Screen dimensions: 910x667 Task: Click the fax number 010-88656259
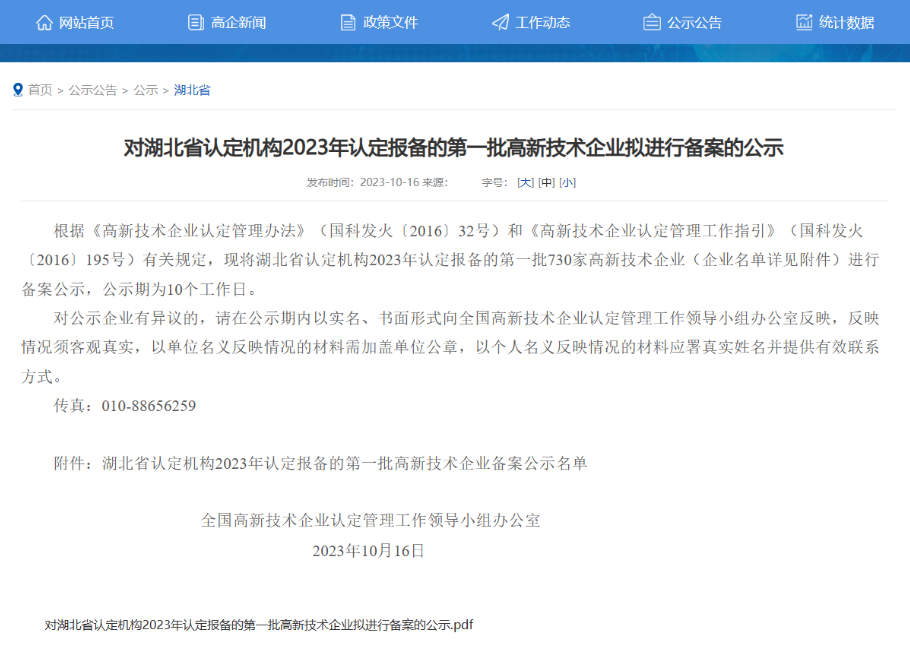pos(148,406)
